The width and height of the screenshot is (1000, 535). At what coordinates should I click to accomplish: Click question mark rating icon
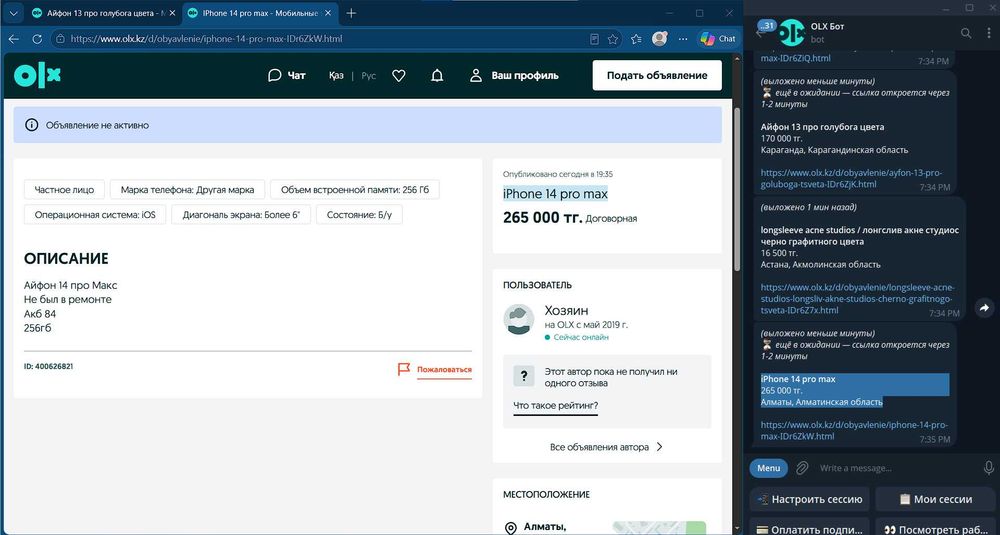coord(524,376)
